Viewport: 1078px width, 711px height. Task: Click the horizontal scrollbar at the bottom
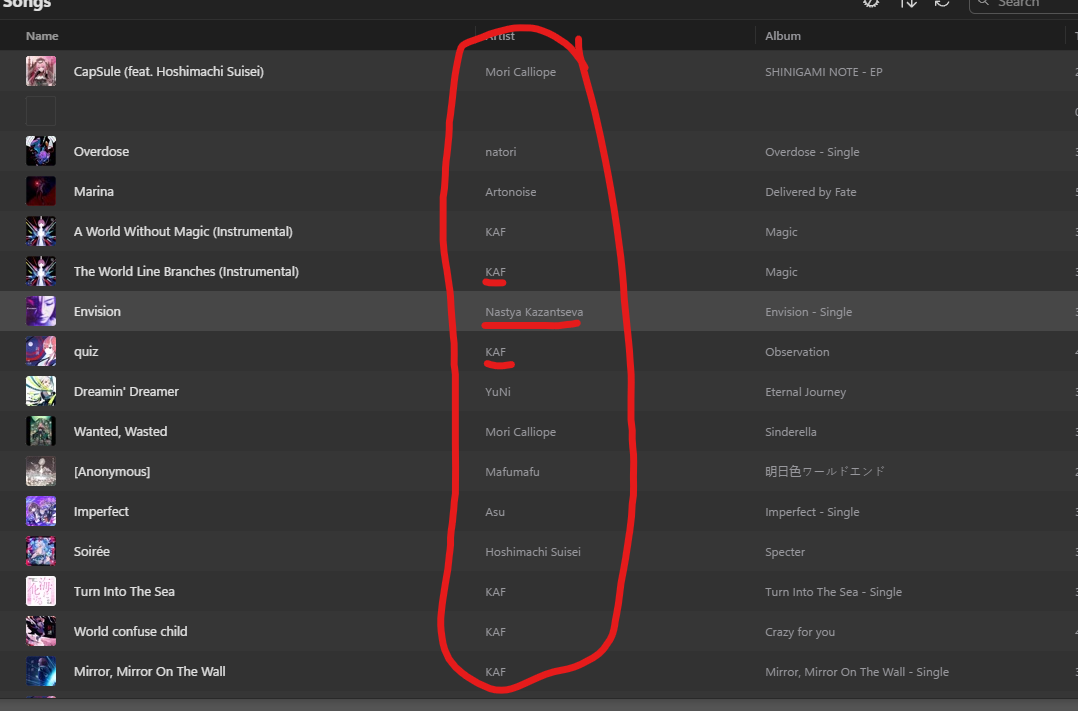pyautogui.click(x=539, y=705)
